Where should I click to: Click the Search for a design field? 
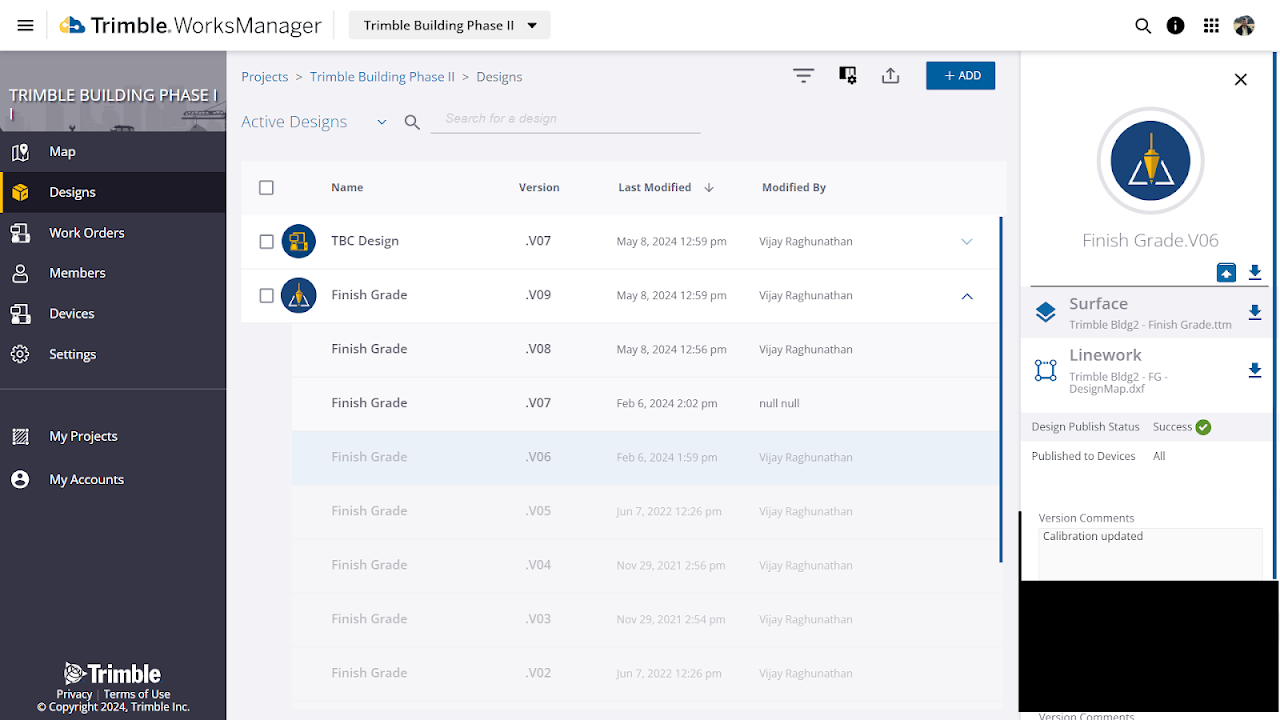pos(565,119)
